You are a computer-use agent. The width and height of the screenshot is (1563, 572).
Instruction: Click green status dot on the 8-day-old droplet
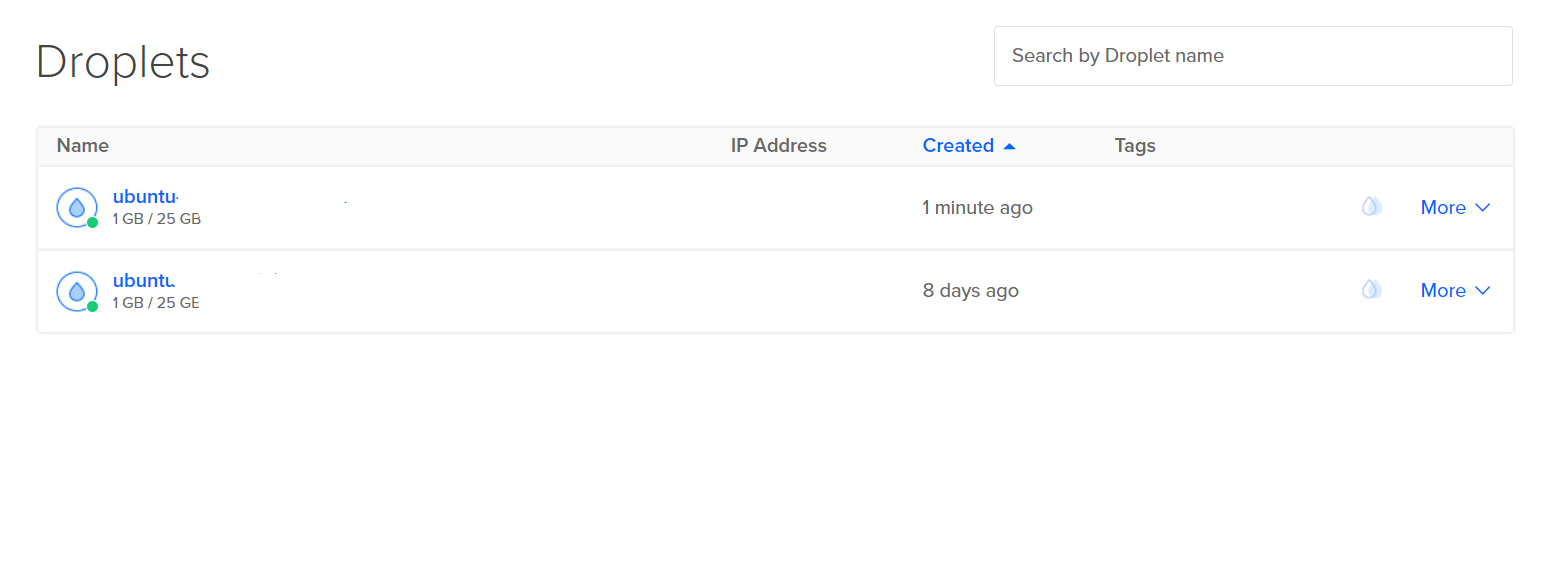pos(92,306)
